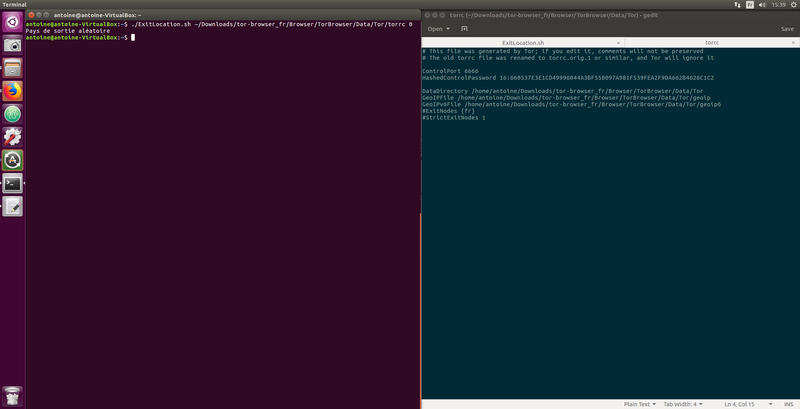800x409 pixels.
Task: Select the torrc tab in gedit
Action: [x=711, y=44]
